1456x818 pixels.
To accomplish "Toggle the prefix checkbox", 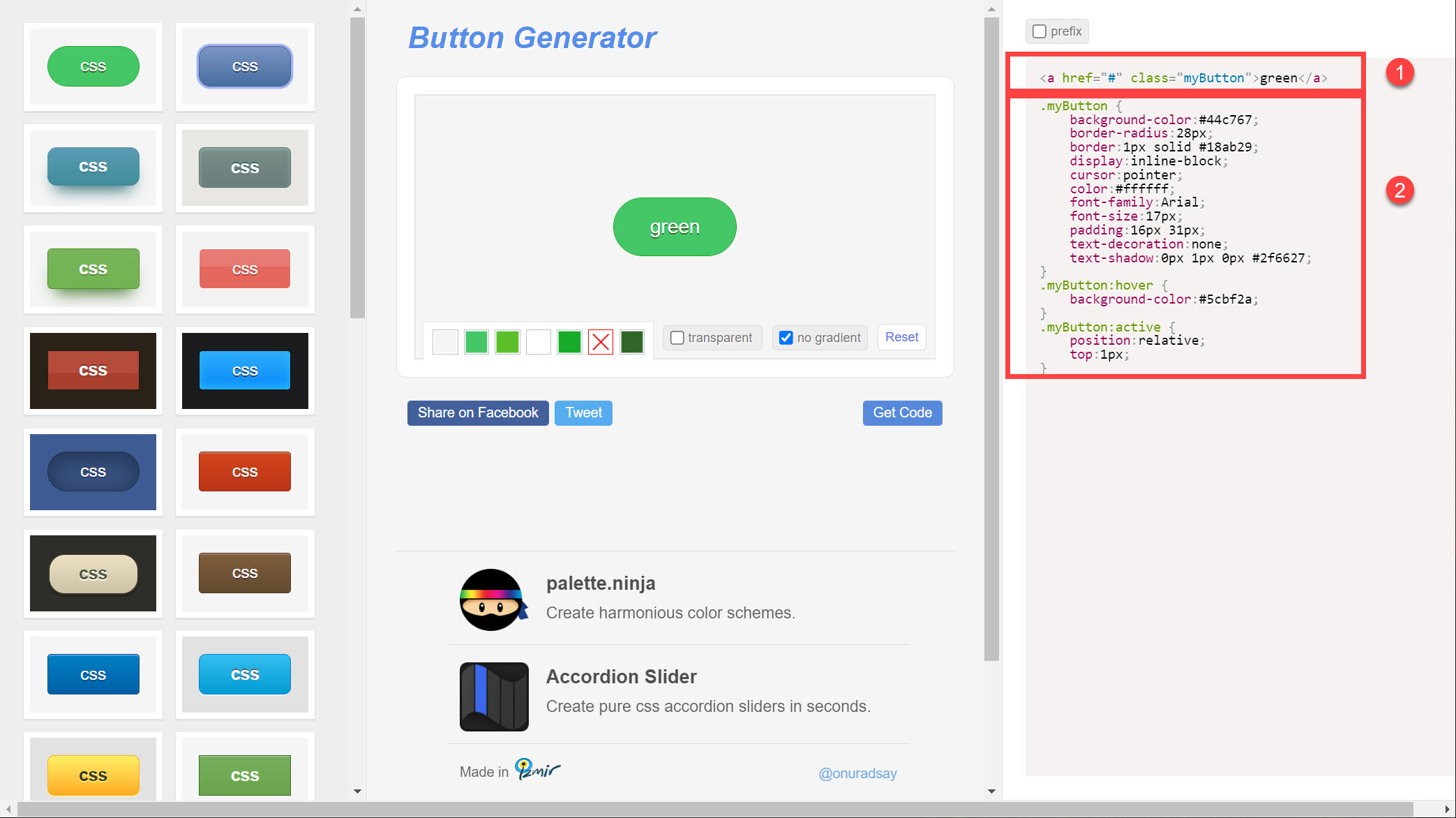I will point(1040,31).
